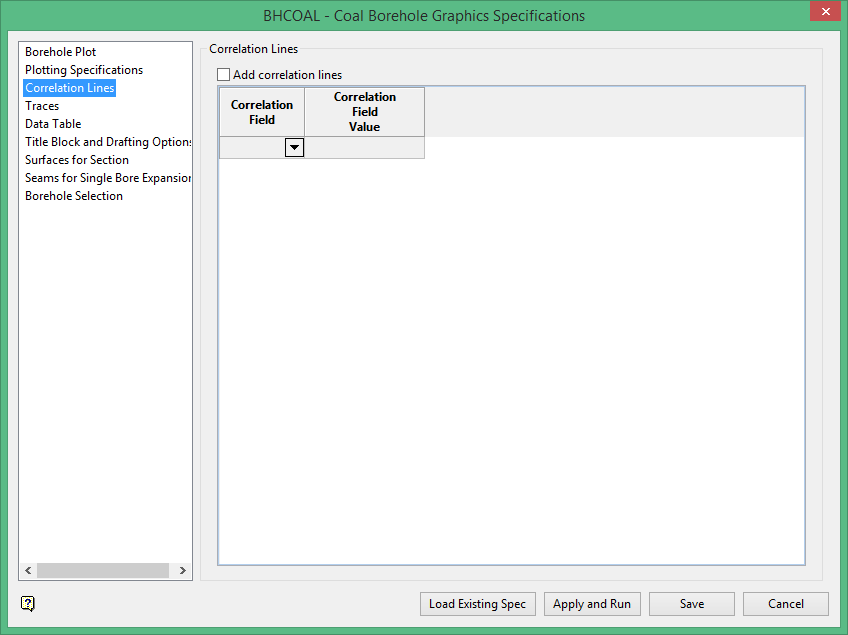Select Borehole Plot in the panel list
This screenshot has width=848, height=635.
tap(61, 52)
